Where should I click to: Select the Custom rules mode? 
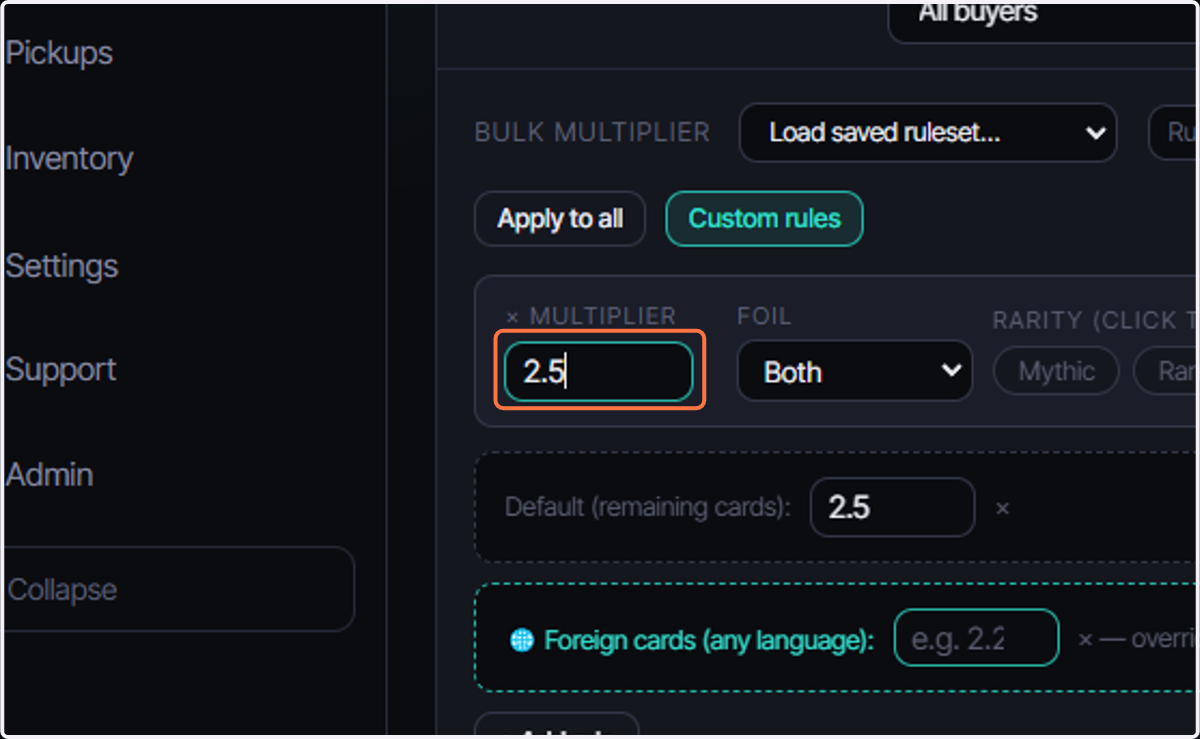764,219
